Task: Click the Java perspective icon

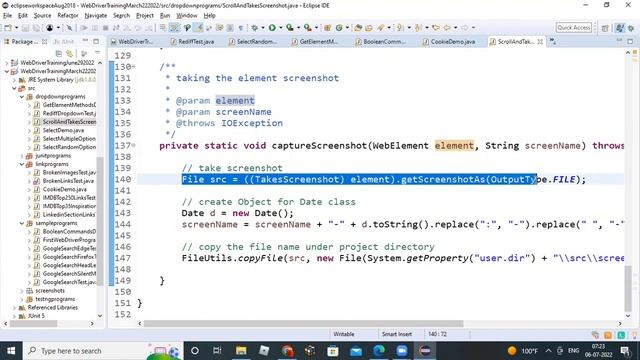Action: click(620, 28)
